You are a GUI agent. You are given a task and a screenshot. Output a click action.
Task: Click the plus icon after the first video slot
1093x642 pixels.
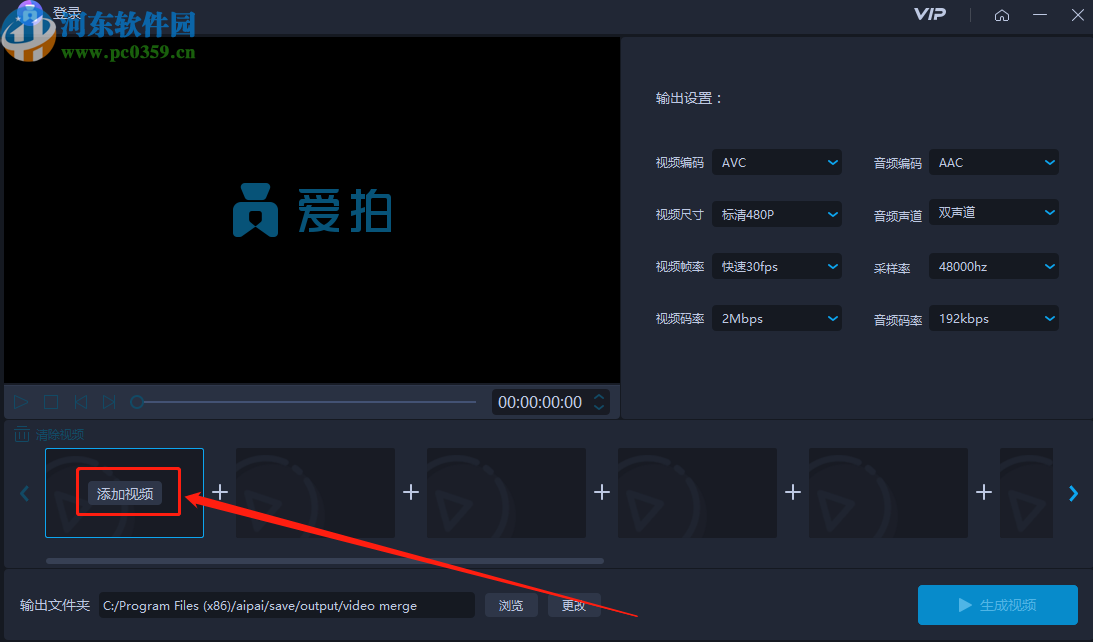pos(219,492)
